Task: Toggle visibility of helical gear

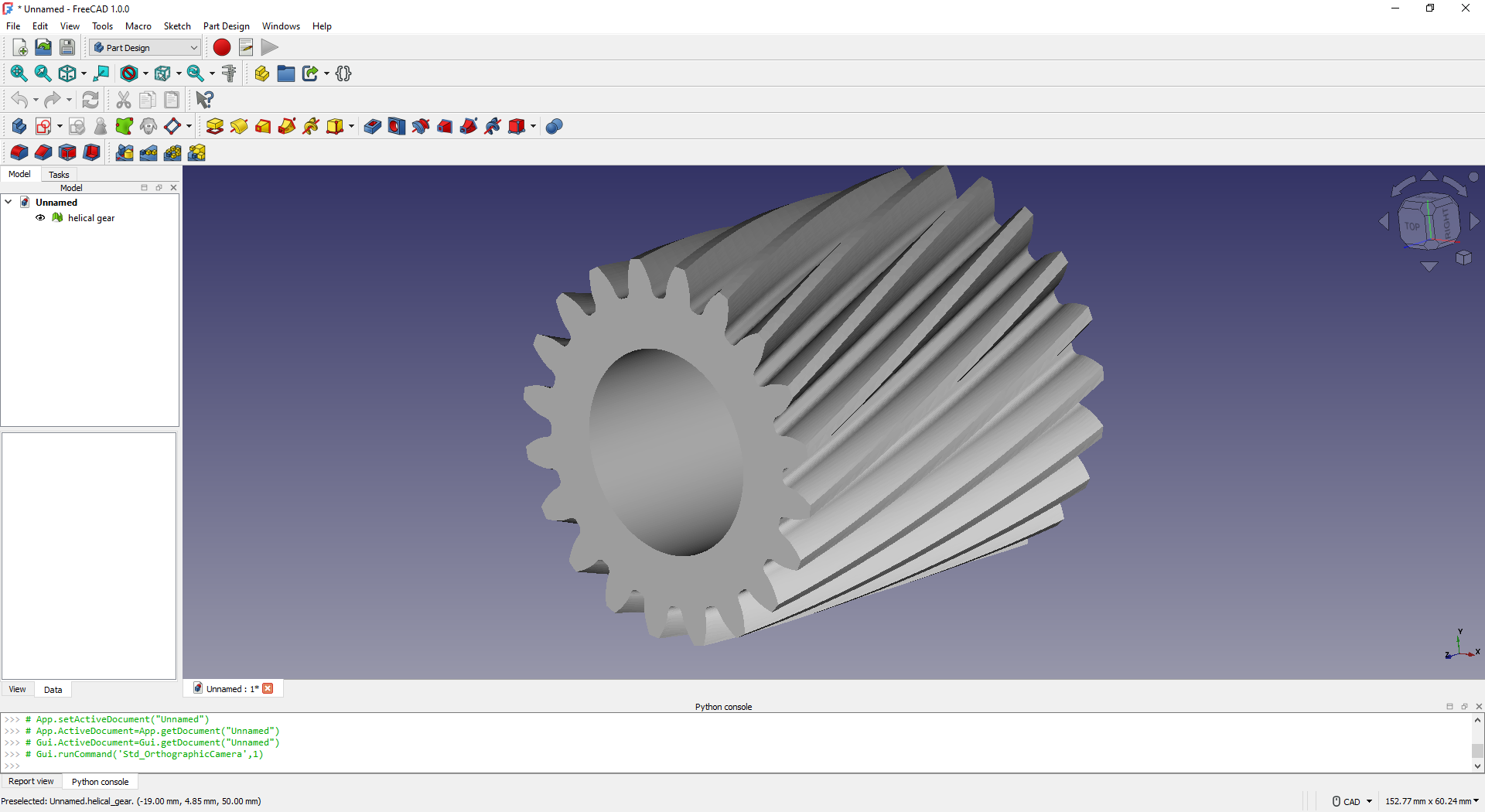Action: [40, 218]
